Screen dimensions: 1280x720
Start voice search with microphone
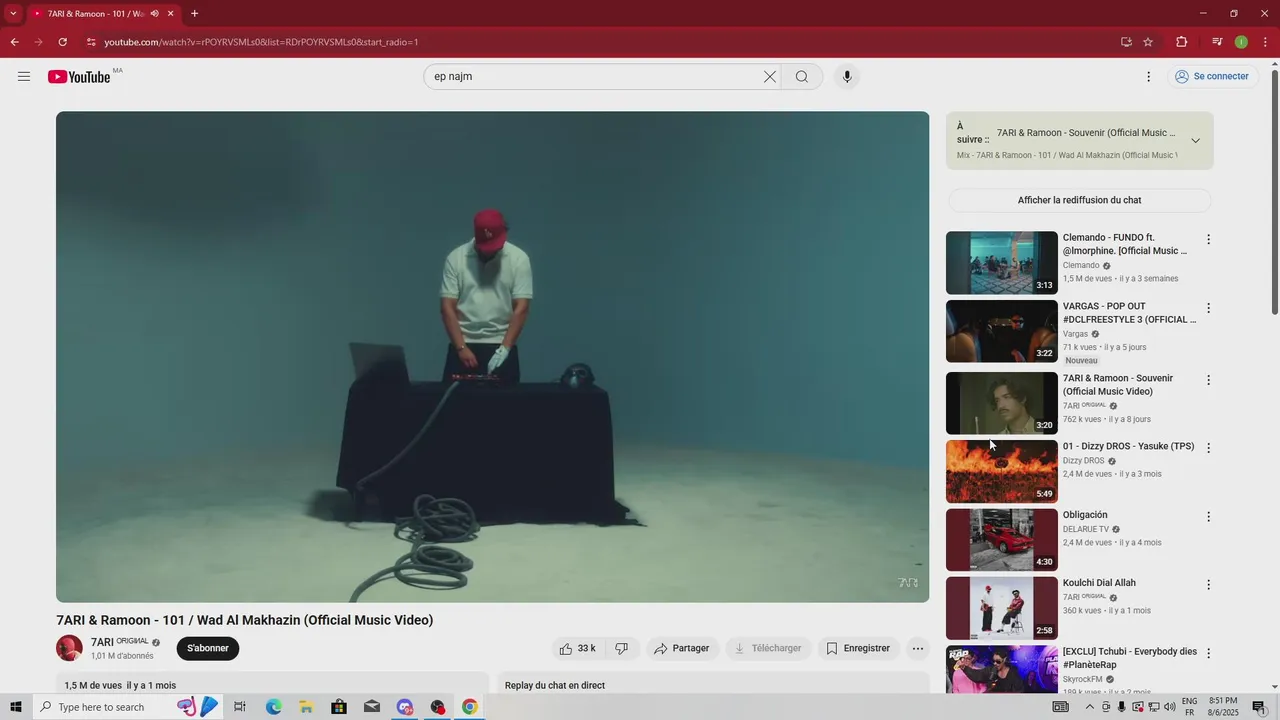coord(847,77)
